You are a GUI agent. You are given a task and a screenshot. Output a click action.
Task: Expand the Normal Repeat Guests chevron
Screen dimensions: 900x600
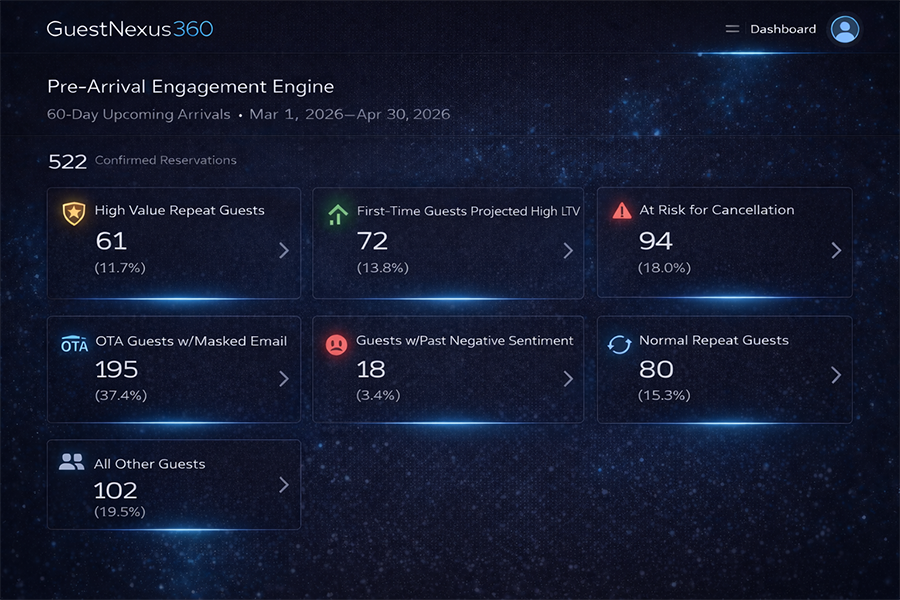coord(837,376)
